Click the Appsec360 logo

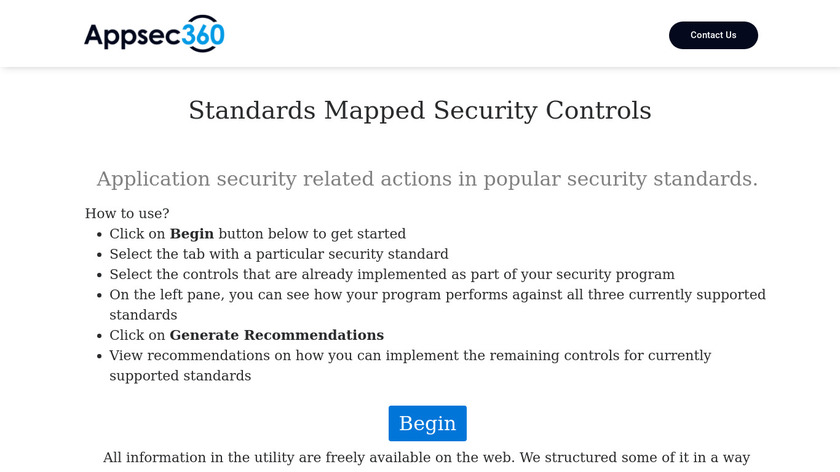pos(154,35)
